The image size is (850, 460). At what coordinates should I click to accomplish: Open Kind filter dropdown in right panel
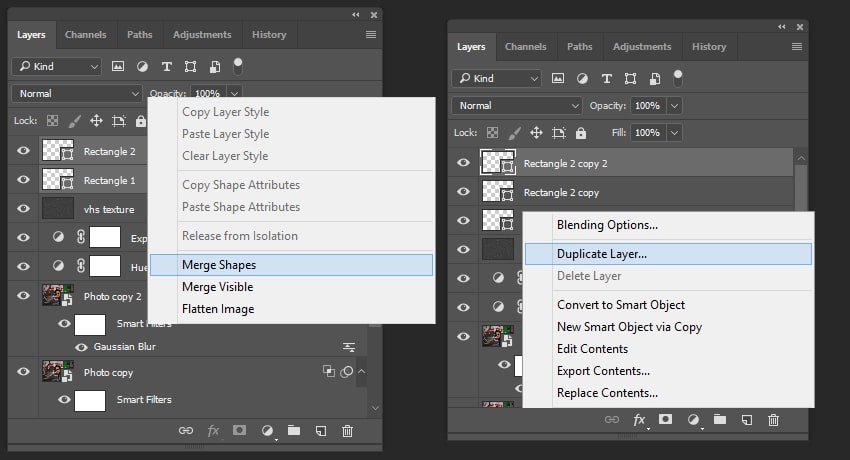496,78
